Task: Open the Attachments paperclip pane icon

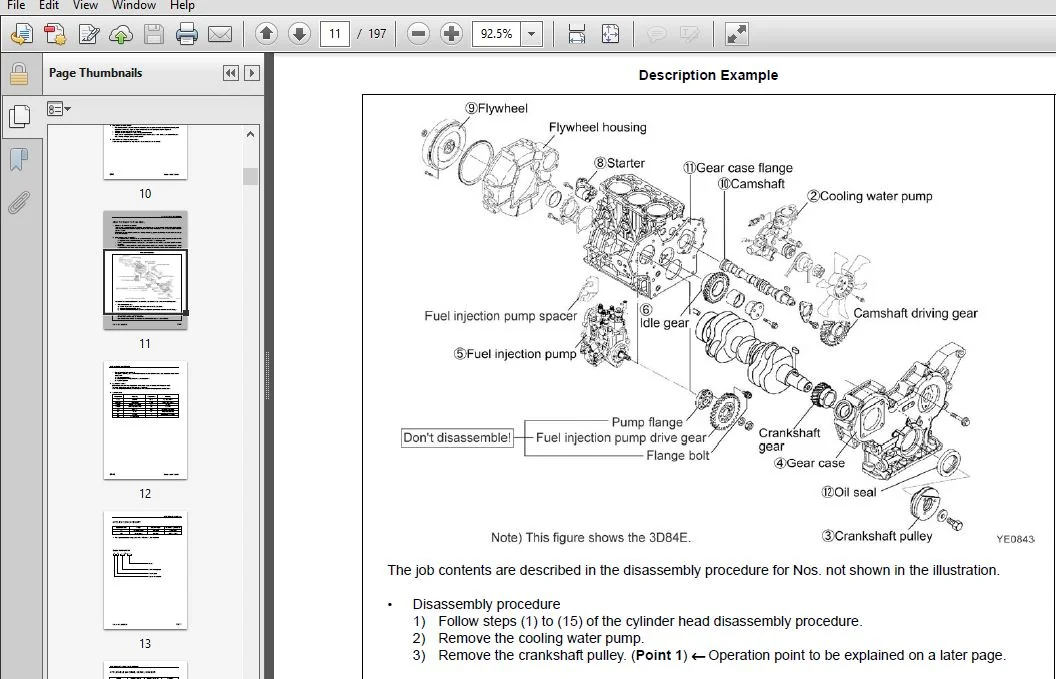Action: [19, 201]
